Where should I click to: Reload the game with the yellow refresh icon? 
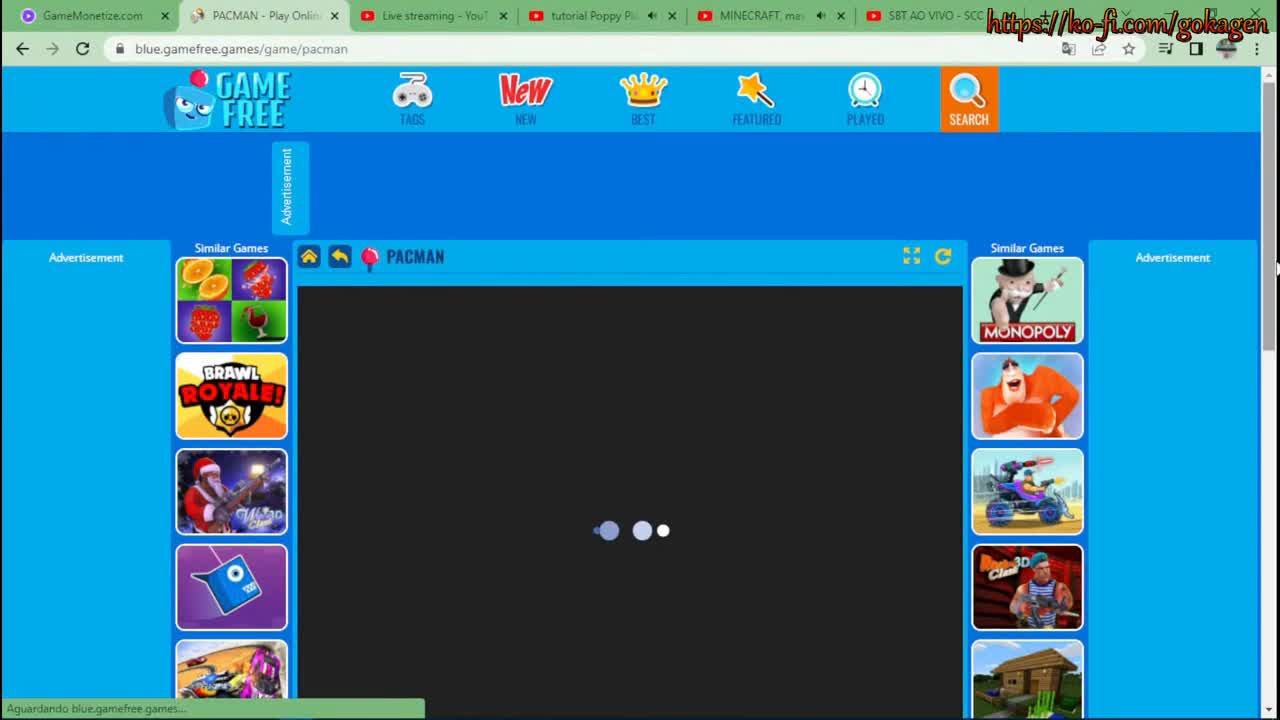coord(943,257)
